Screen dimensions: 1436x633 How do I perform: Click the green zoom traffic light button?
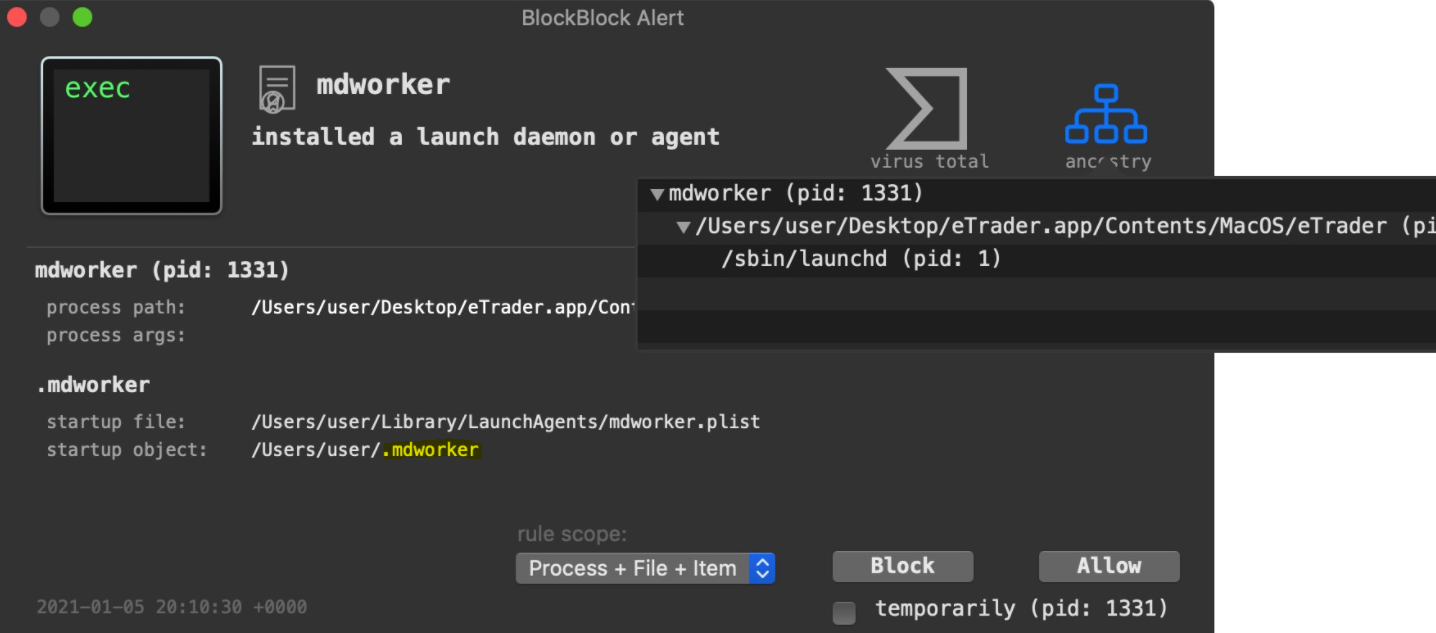[83, 17]
